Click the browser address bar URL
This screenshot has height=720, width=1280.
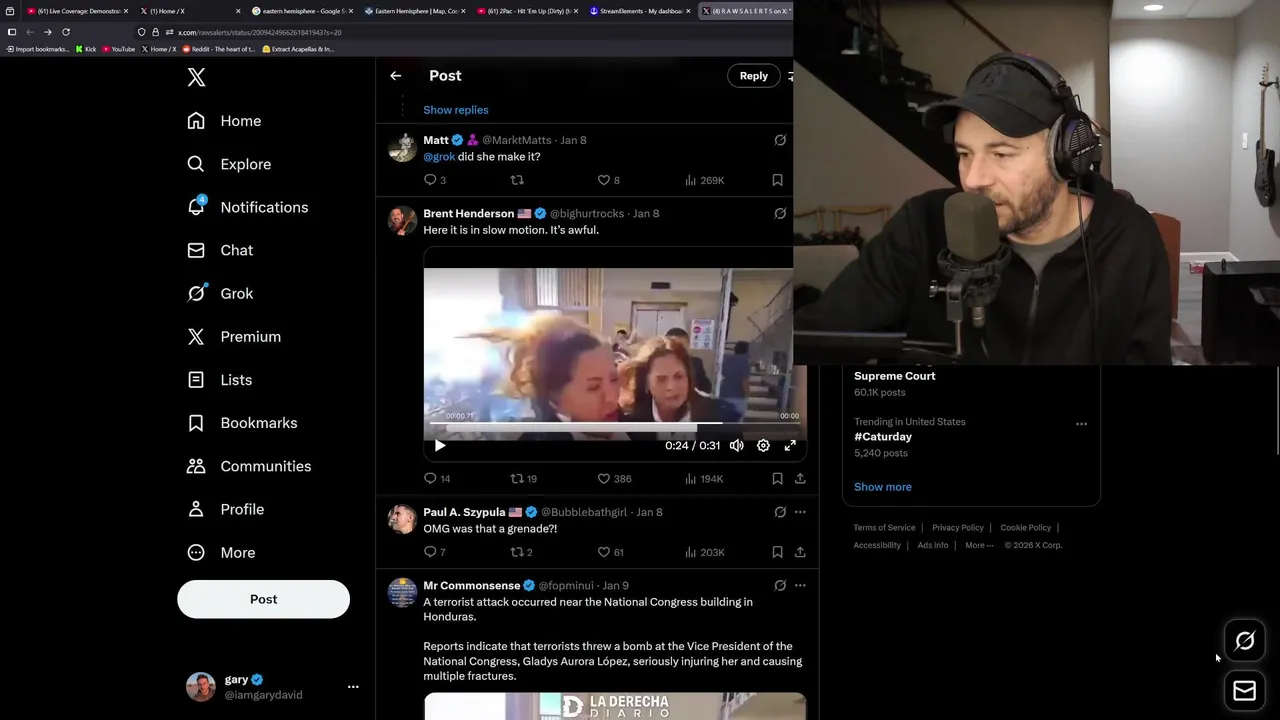coord(260,32)
